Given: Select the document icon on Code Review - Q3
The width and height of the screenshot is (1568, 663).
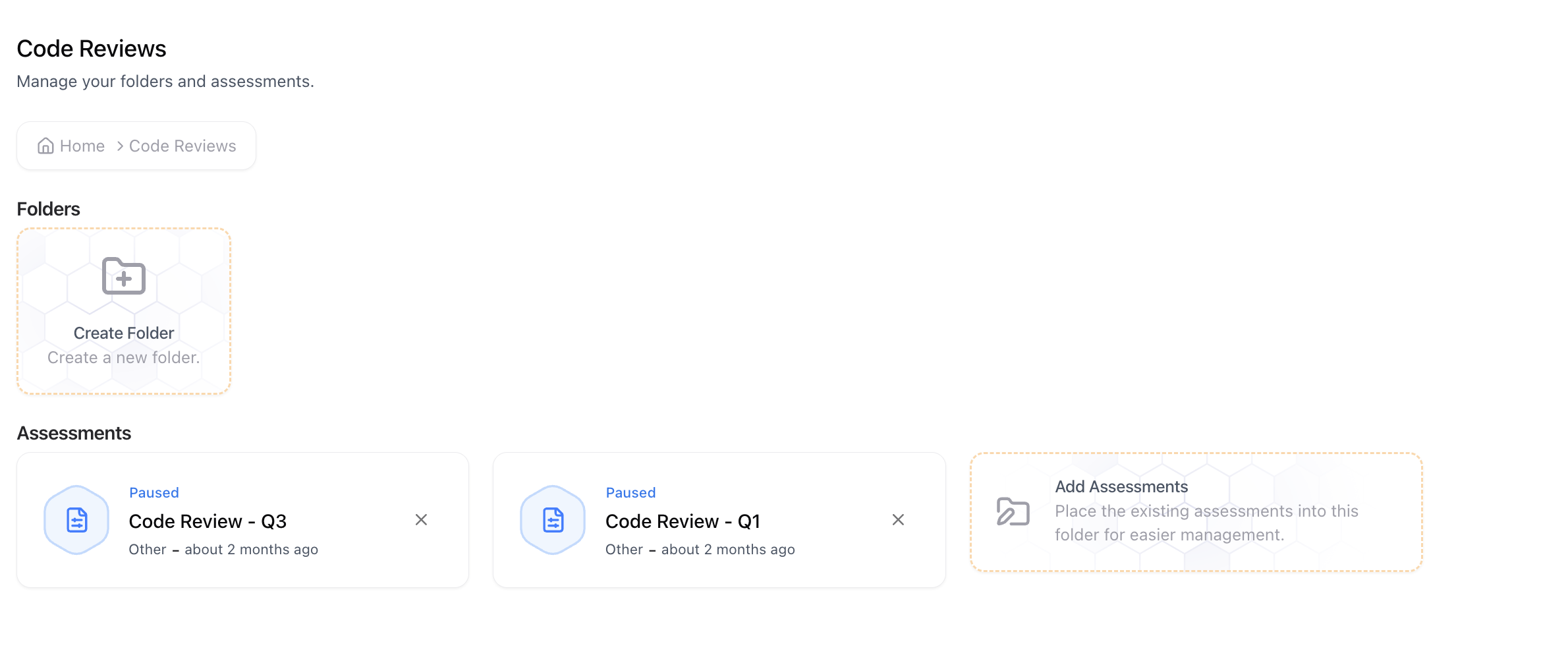Looking at the screenshot, I should 76,520.
